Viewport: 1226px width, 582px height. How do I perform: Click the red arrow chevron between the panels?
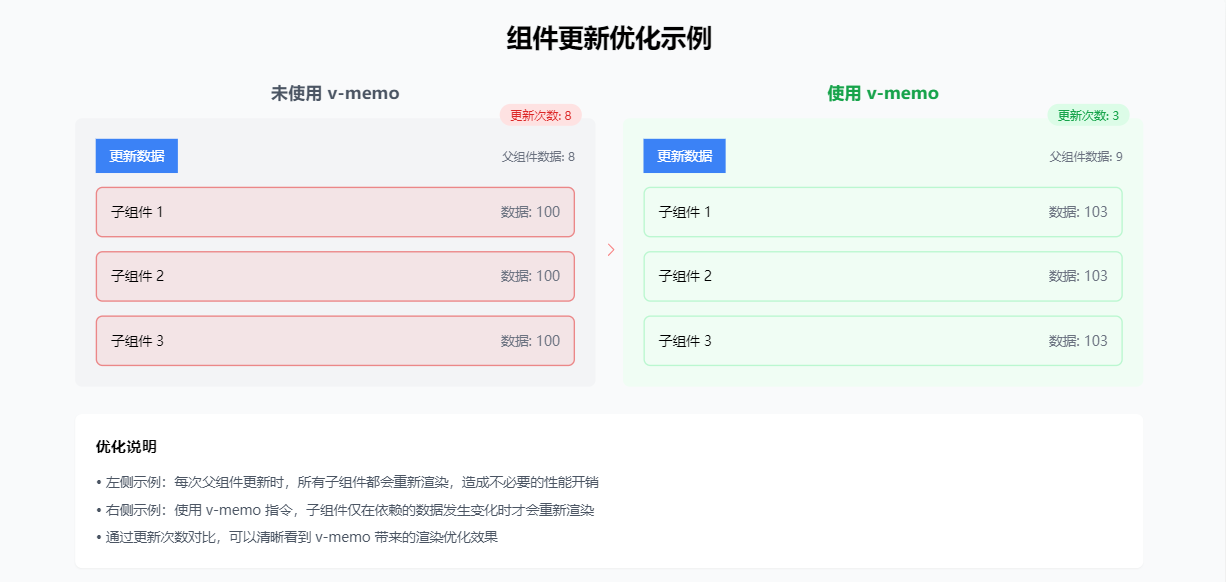611,250
